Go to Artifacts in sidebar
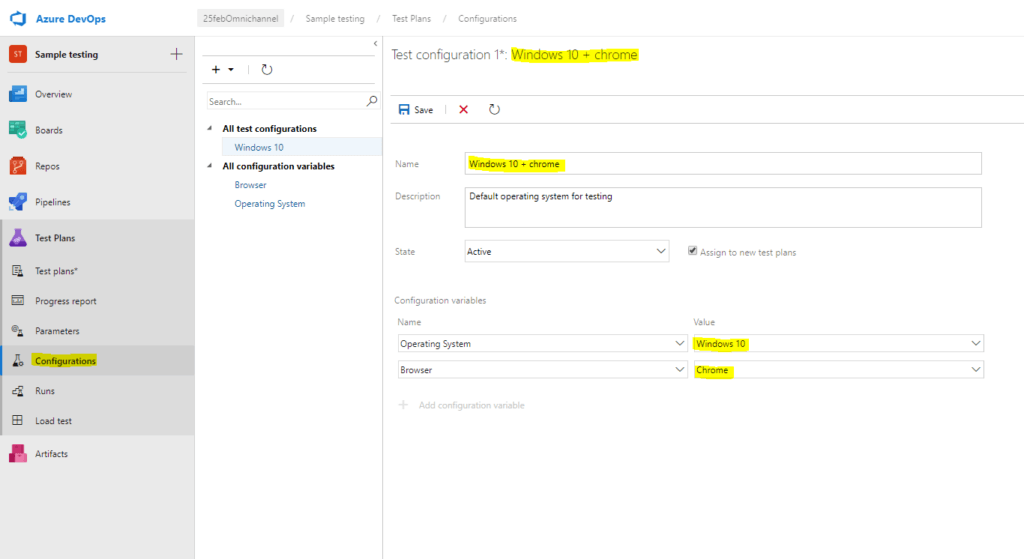 [x=51, y=453]
